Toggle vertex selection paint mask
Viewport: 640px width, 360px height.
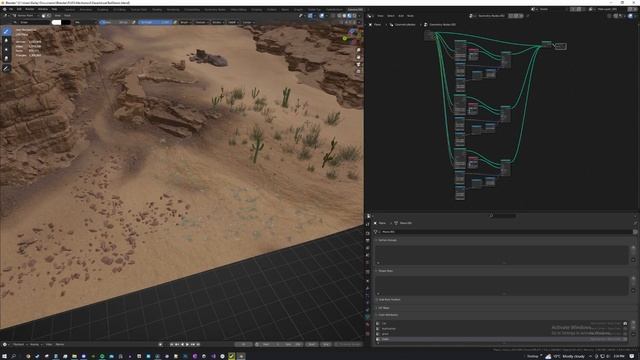pyautogui.click(x=49, y=16)
